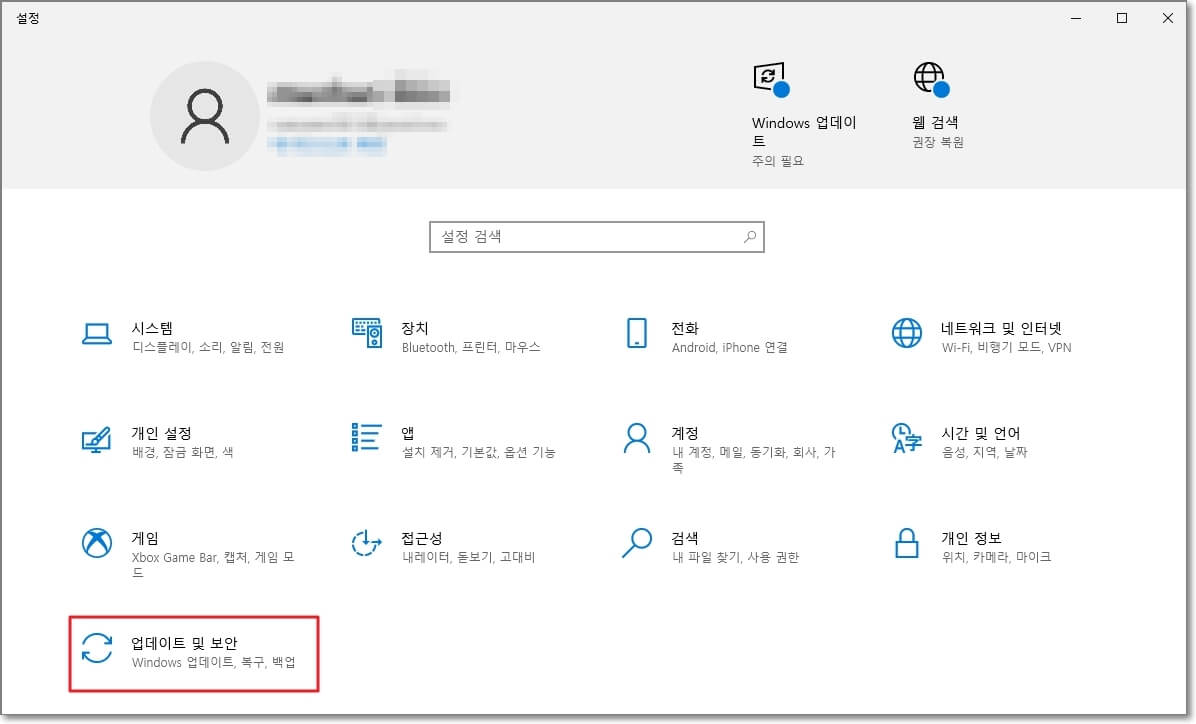Click Android, iPhone 연결 description

729,347
